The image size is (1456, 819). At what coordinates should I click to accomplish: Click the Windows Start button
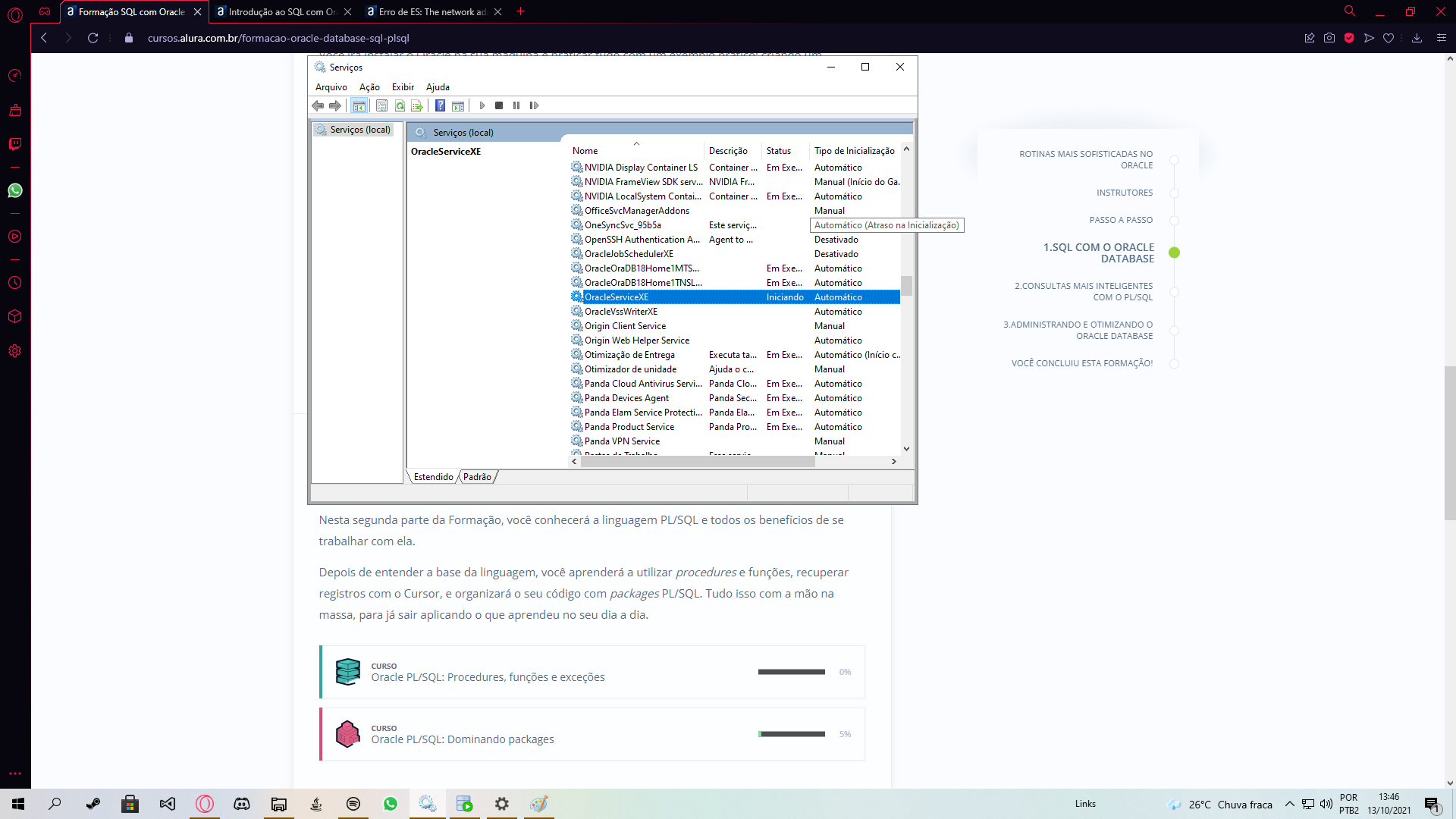18,804
